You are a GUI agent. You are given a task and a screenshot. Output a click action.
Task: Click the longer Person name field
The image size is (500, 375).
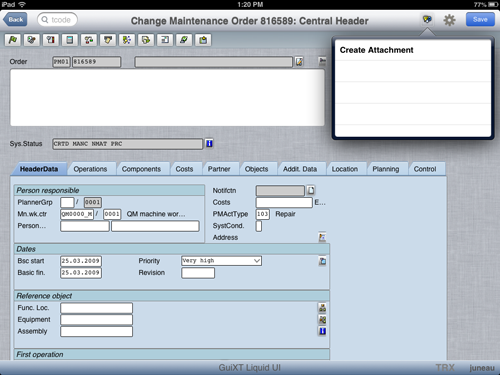(x=155, y=226)
